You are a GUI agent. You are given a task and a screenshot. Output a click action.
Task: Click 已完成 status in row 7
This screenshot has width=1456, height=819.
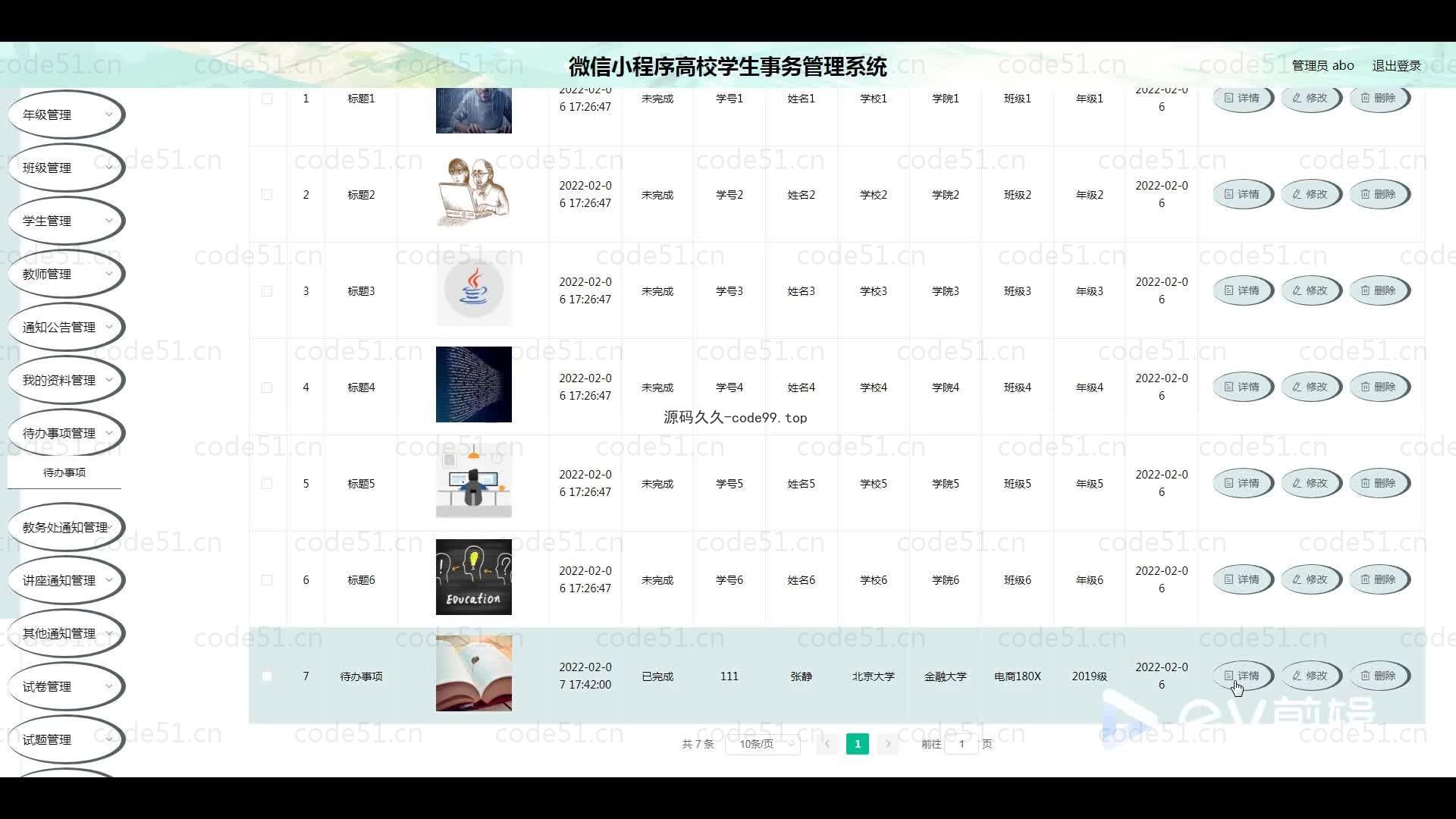pos(657,676)
